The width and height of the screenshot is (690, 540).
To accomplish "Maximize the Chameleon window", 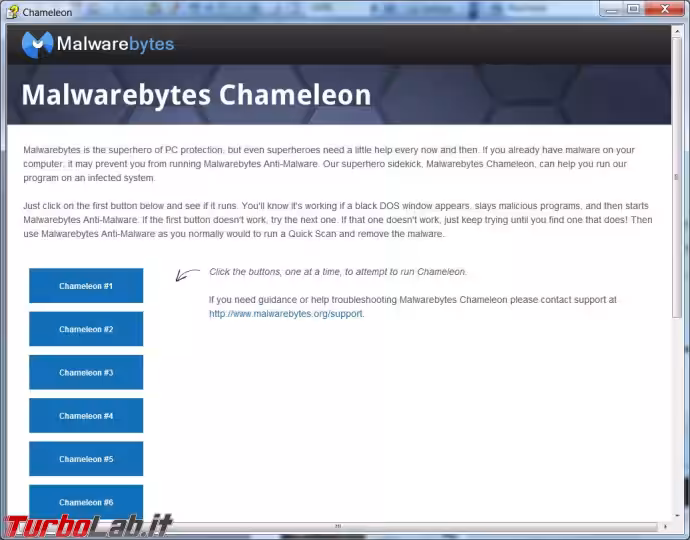I will (x=633, y=9).
